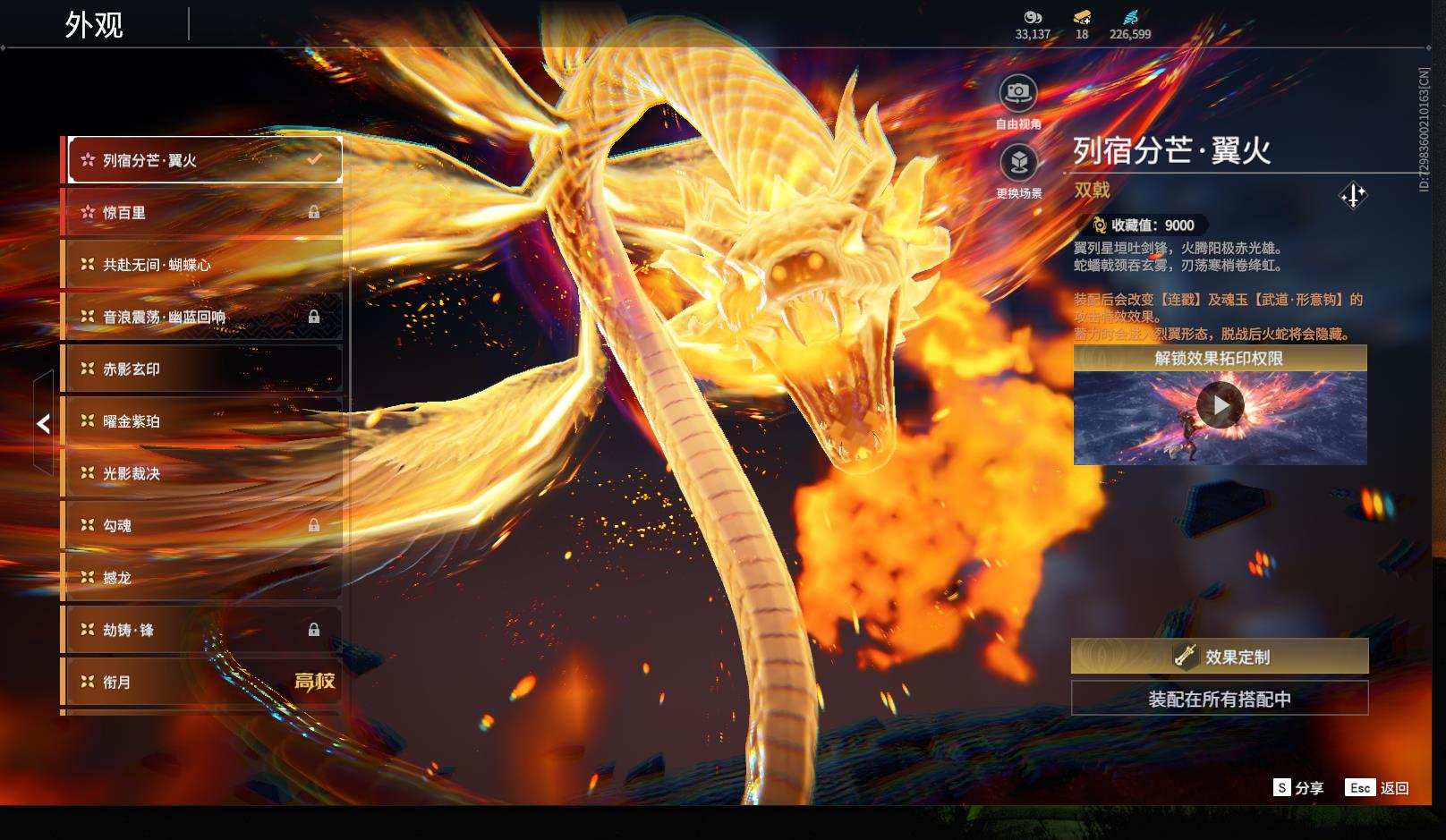Click the lock icon on 惊百里
This screenshot has width=1446, height=840.
[314, 212]
